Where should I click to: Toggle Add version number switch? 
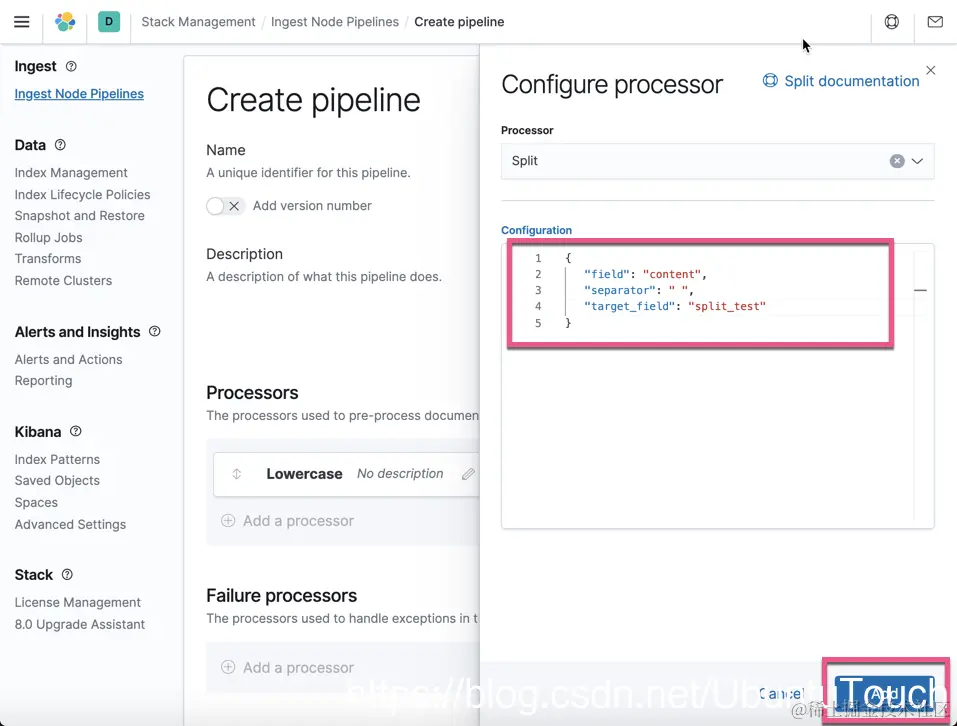tap(225, 206)
